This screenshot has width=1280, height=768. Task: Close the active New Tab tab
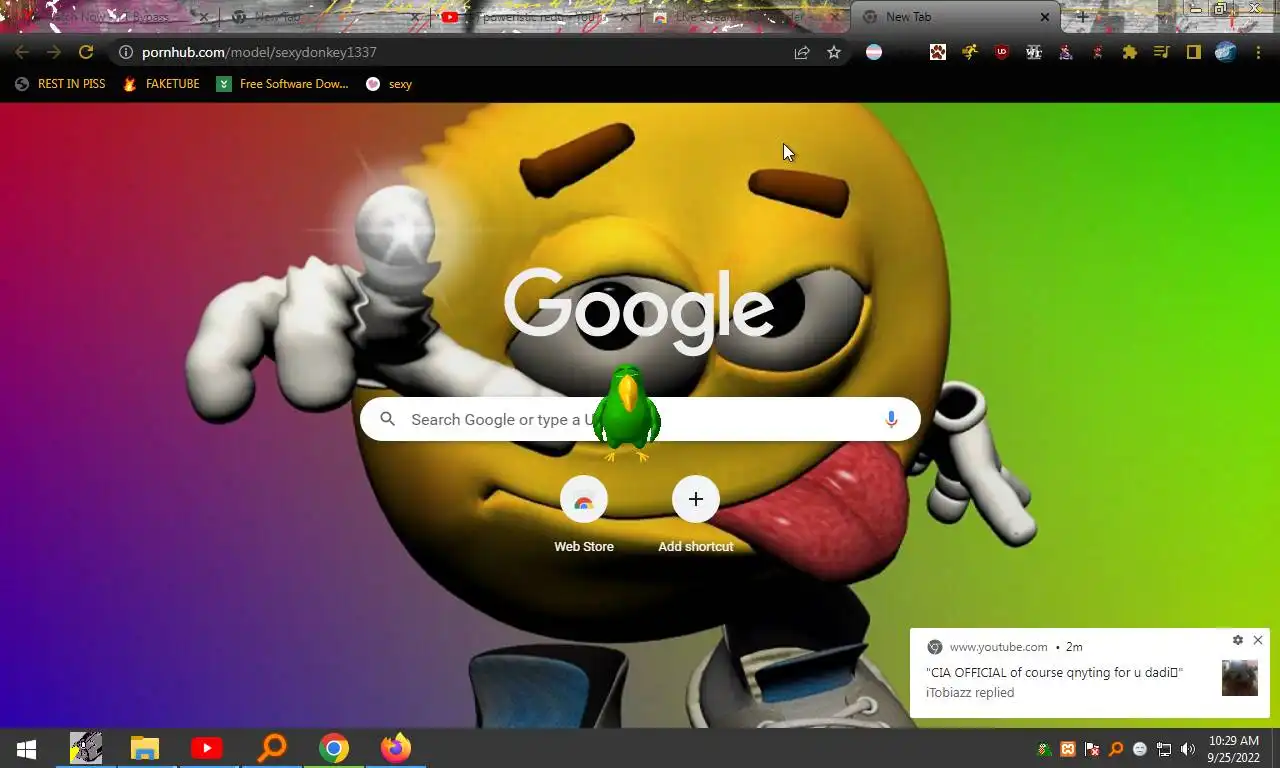(x=1045, y=17)
